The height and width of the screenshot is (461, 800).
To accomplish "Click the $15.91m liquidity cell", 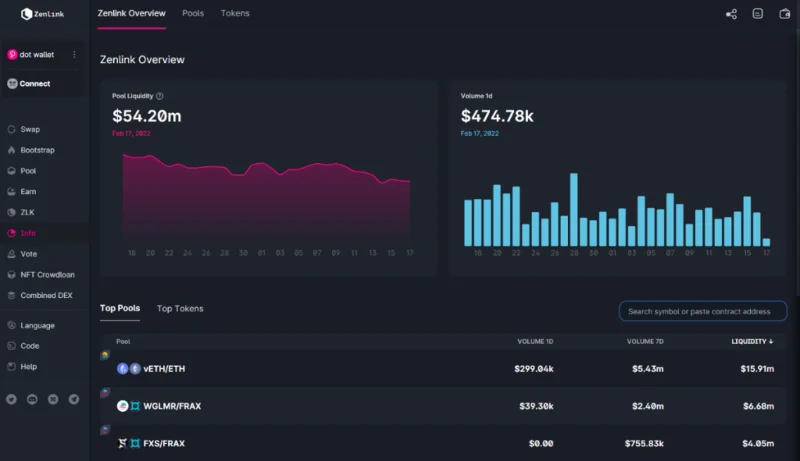I will pos(757,369).
